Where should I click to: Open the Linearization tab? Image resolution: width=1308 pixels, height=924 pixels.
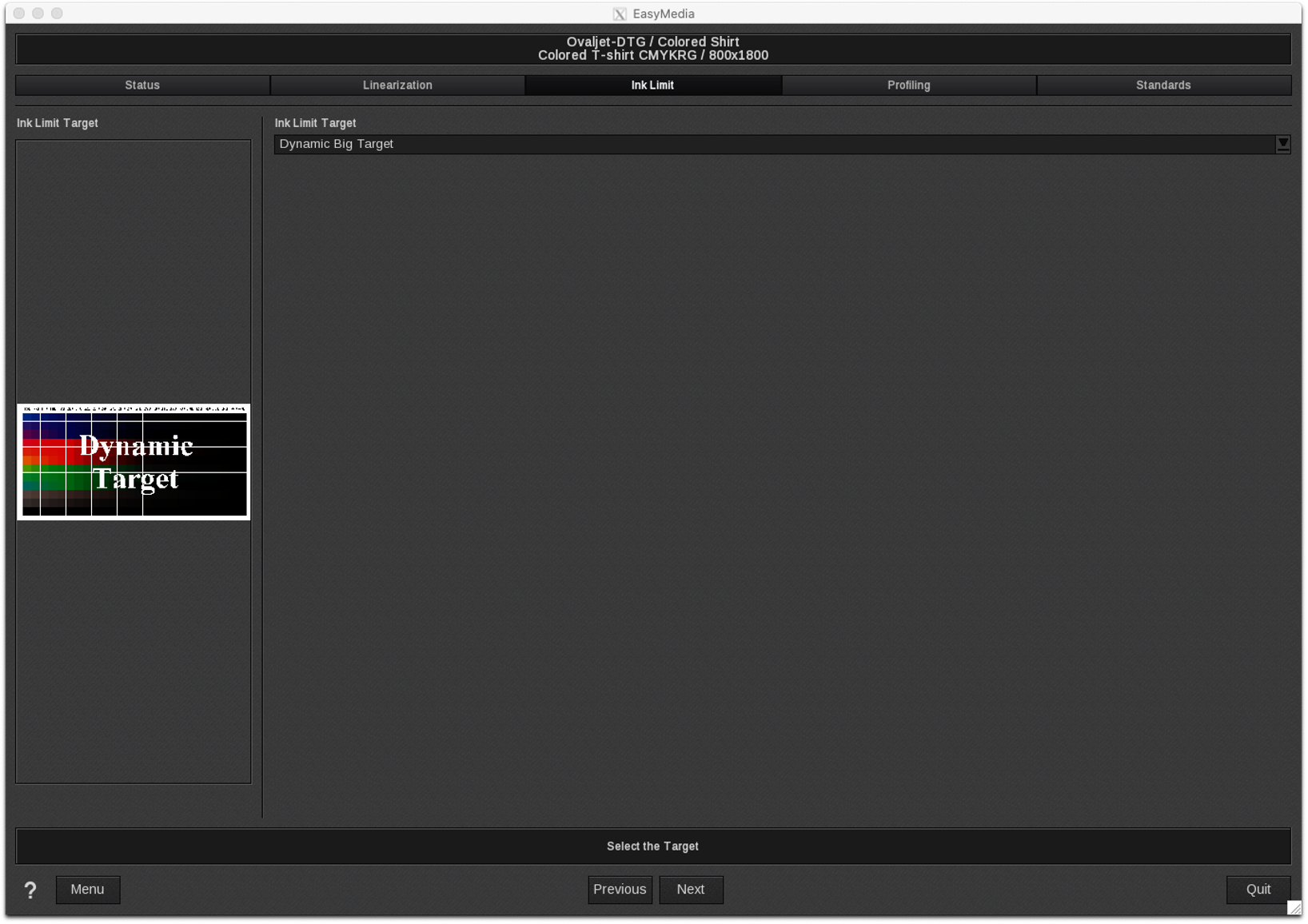(397, 86)
